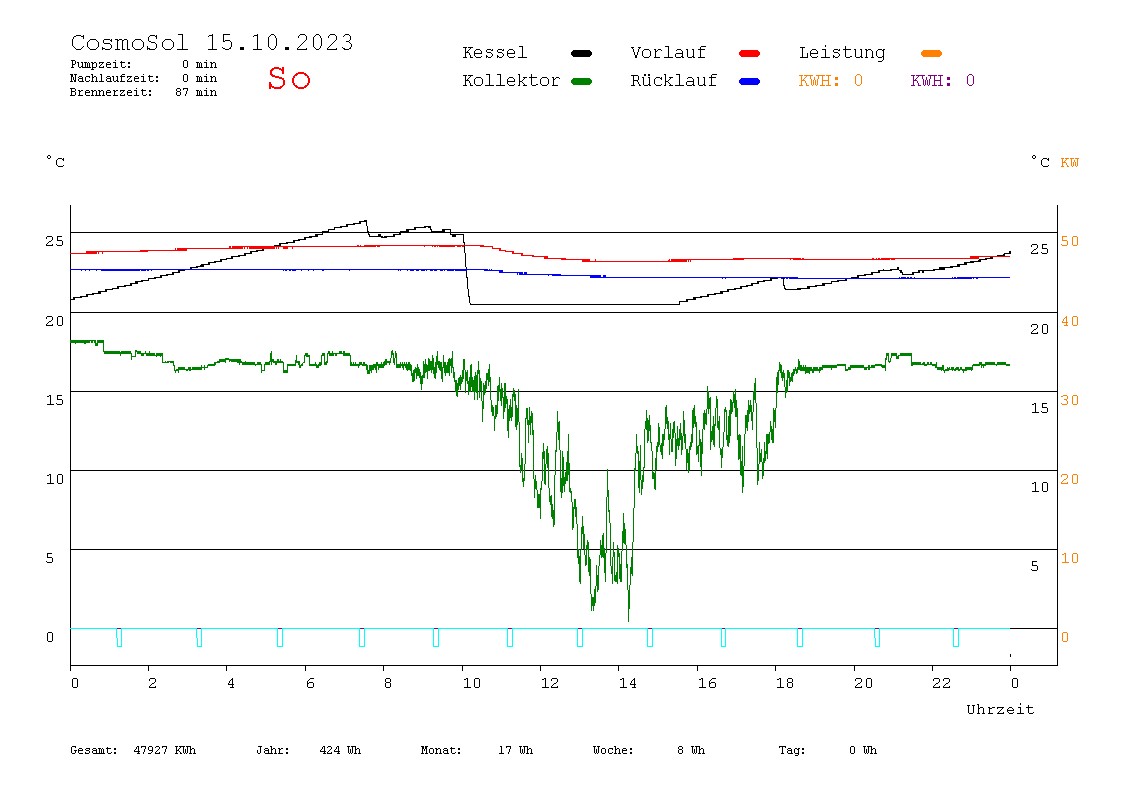Click the orange Leistung legend swatch

(931, 53)
